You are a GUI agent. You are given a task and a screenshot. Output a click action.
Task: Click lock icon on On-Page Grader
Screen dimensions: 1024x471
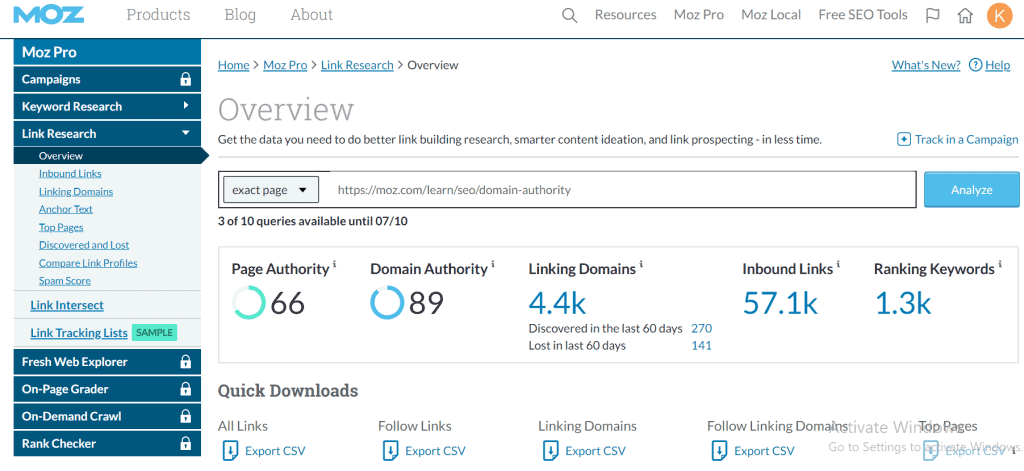[x=185, y=389]
